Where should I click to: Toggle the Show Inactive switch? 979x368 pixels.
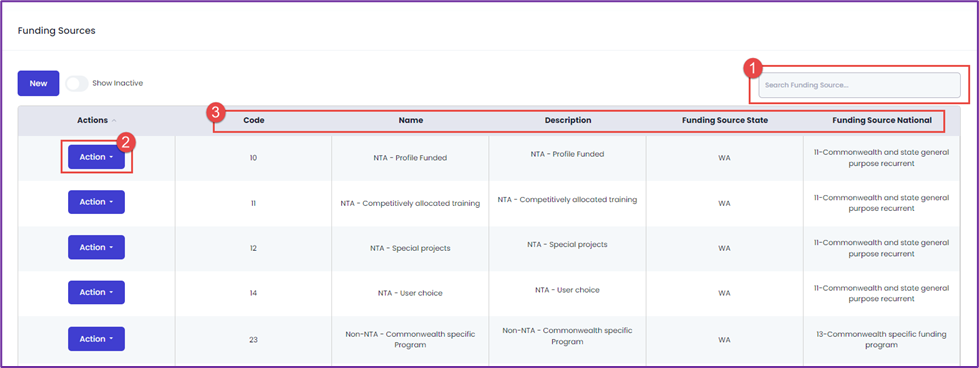(x=77, y=83)
